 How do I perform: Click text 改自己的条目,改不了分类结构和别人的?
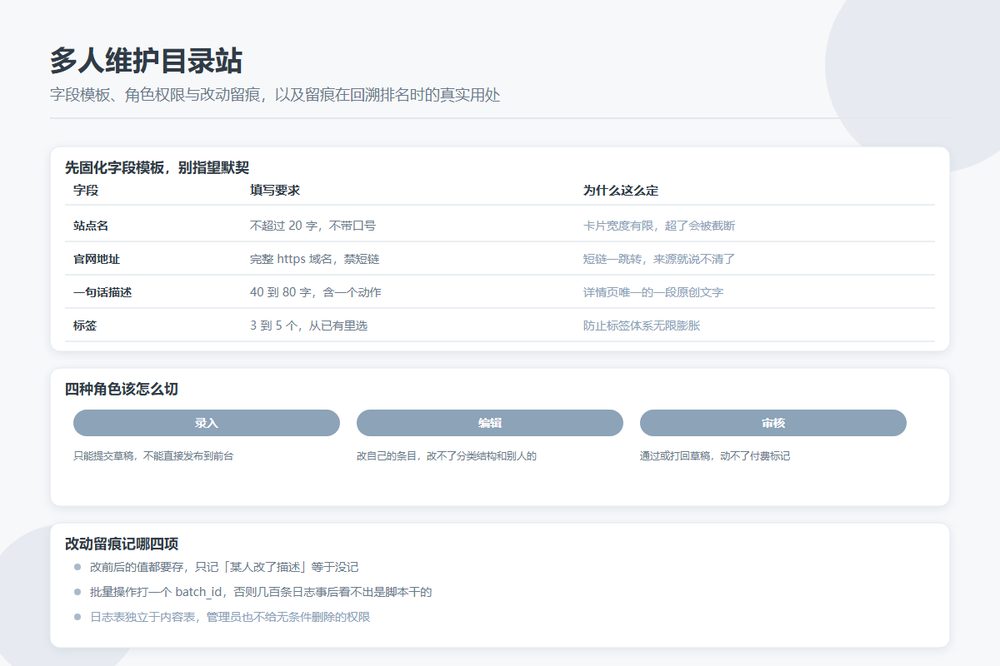pos(446,456)
